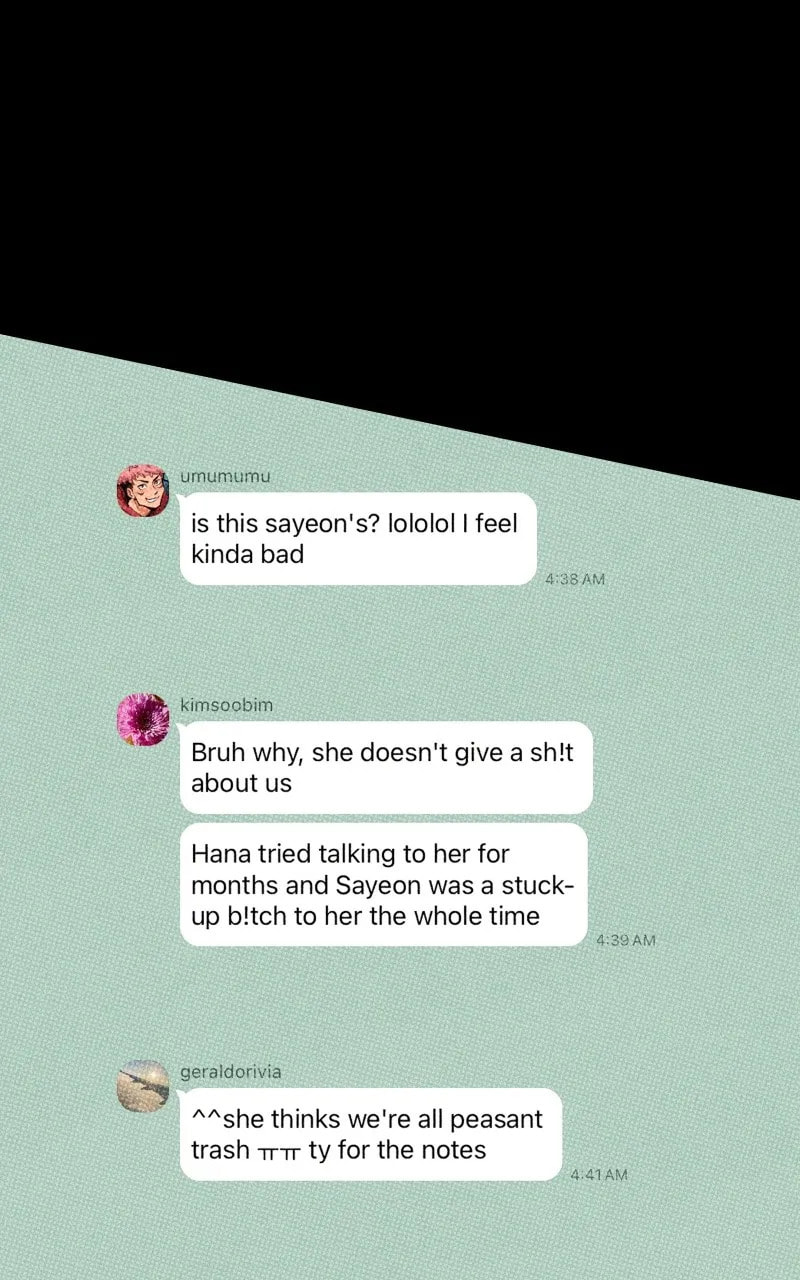Tap the "Bruh why" message bubble
800x1280 pixels.
pos(386,768)
